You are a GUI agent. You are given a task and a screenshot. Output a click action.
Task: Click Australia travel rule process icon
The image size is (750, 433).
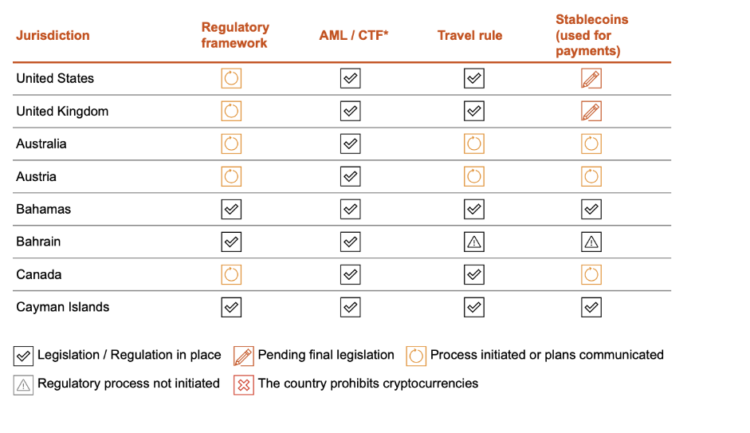[x=474, y=144]
